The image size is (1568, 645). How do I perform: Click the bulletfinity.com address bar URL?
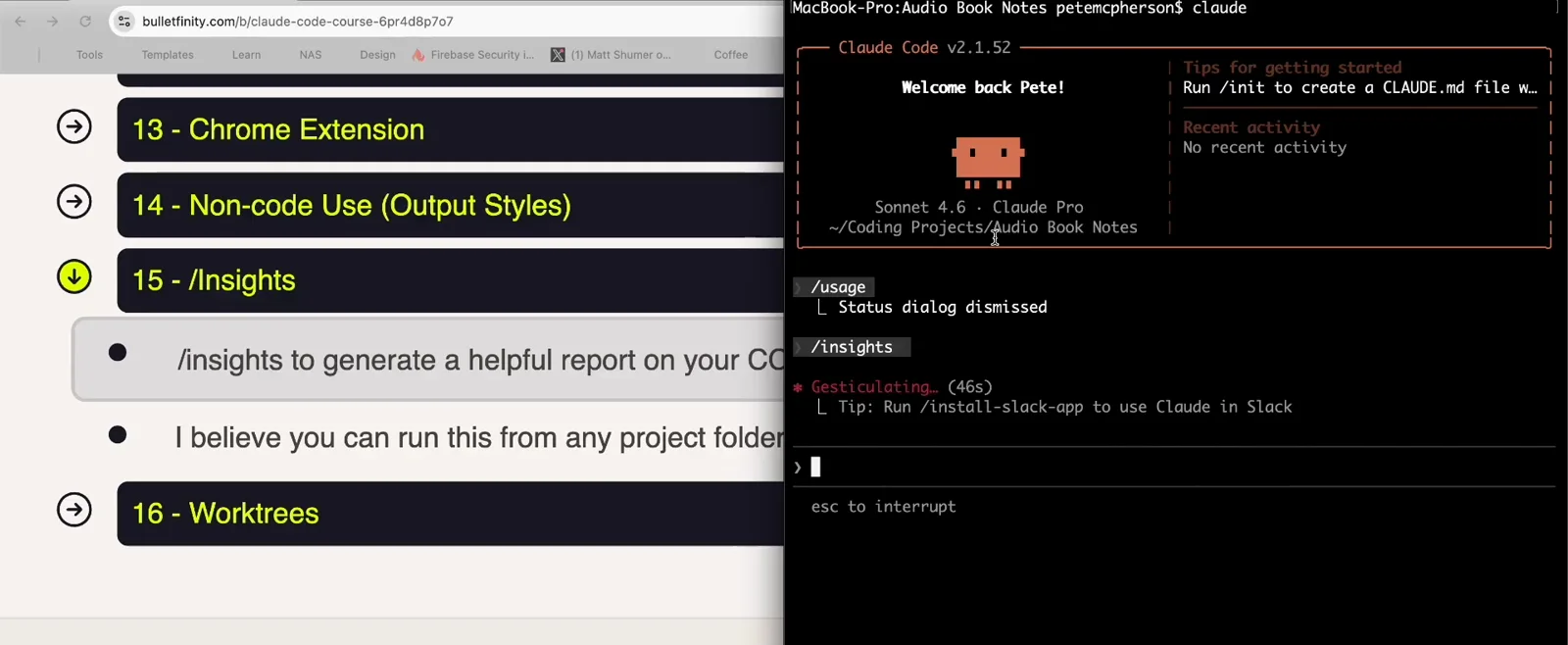pos(298,21)
